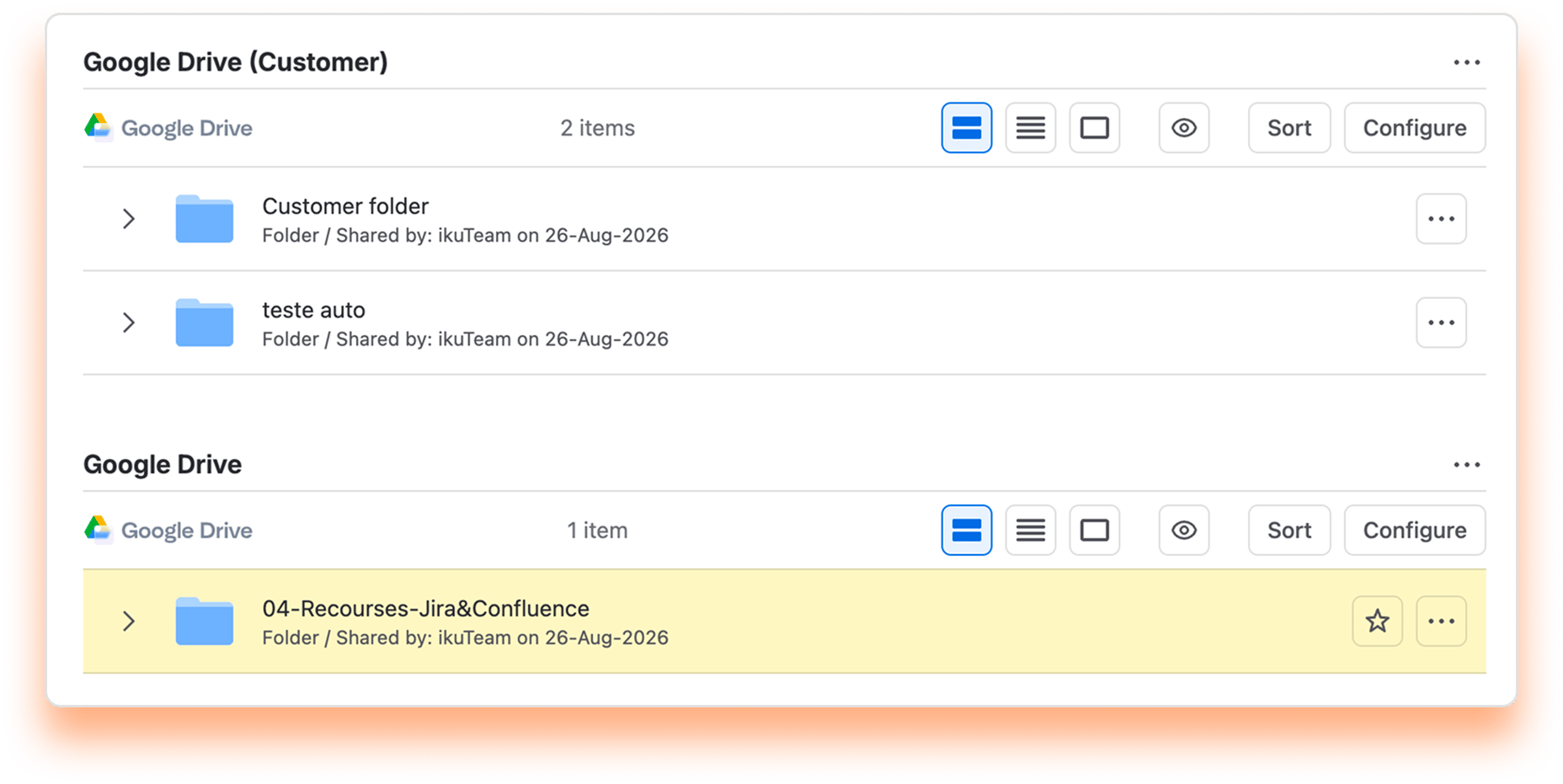The image size is (1563, 784).
Task: Click Configure button in Customer section
Action: tap(1414, 128)
